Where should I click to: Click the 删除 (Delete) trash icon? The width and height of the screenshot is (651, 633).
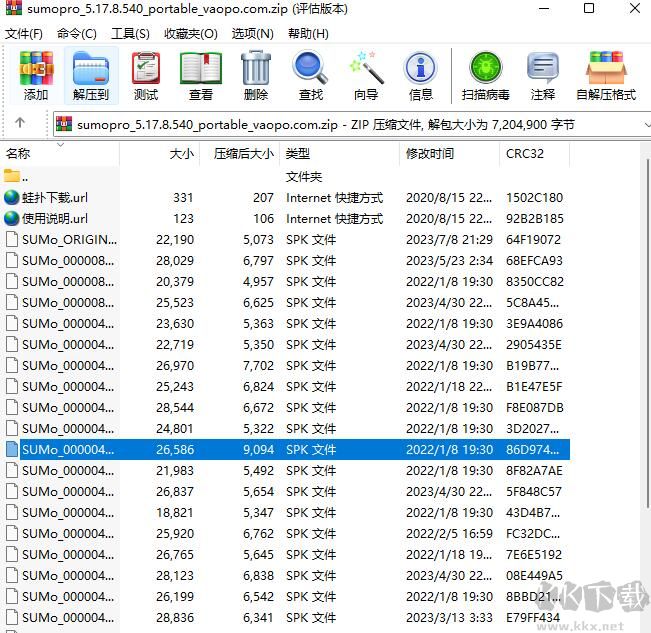point(256,75)
